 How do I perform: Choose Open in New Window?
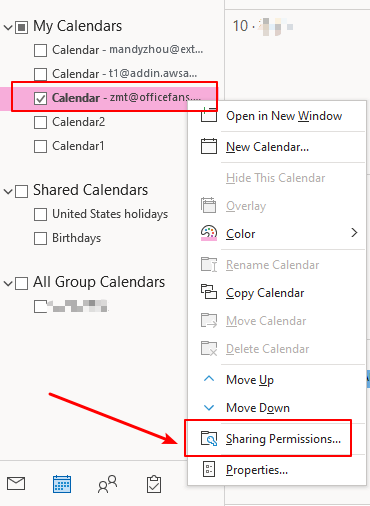(x=284, y=116)
